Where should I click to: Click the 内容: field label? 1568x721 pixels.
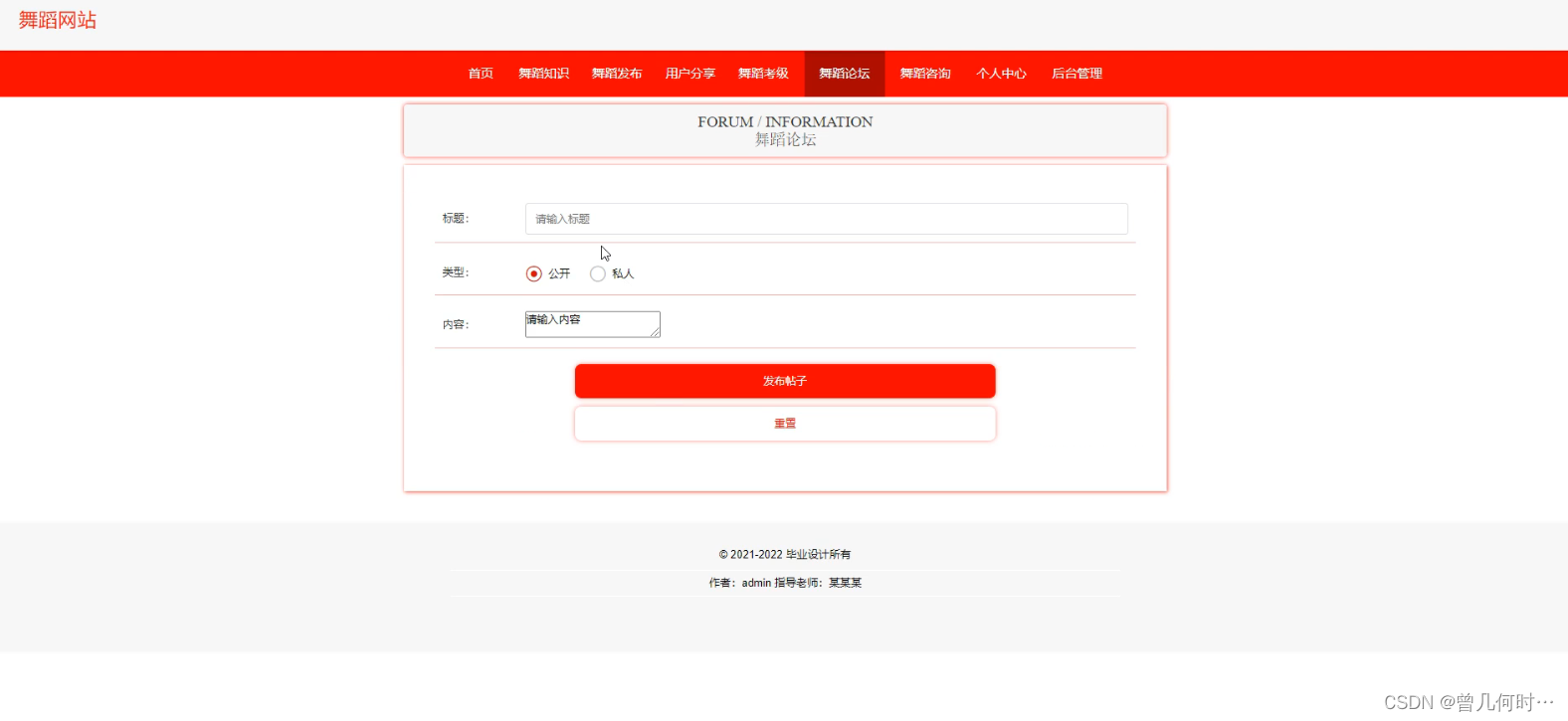(x=456, y=325)
